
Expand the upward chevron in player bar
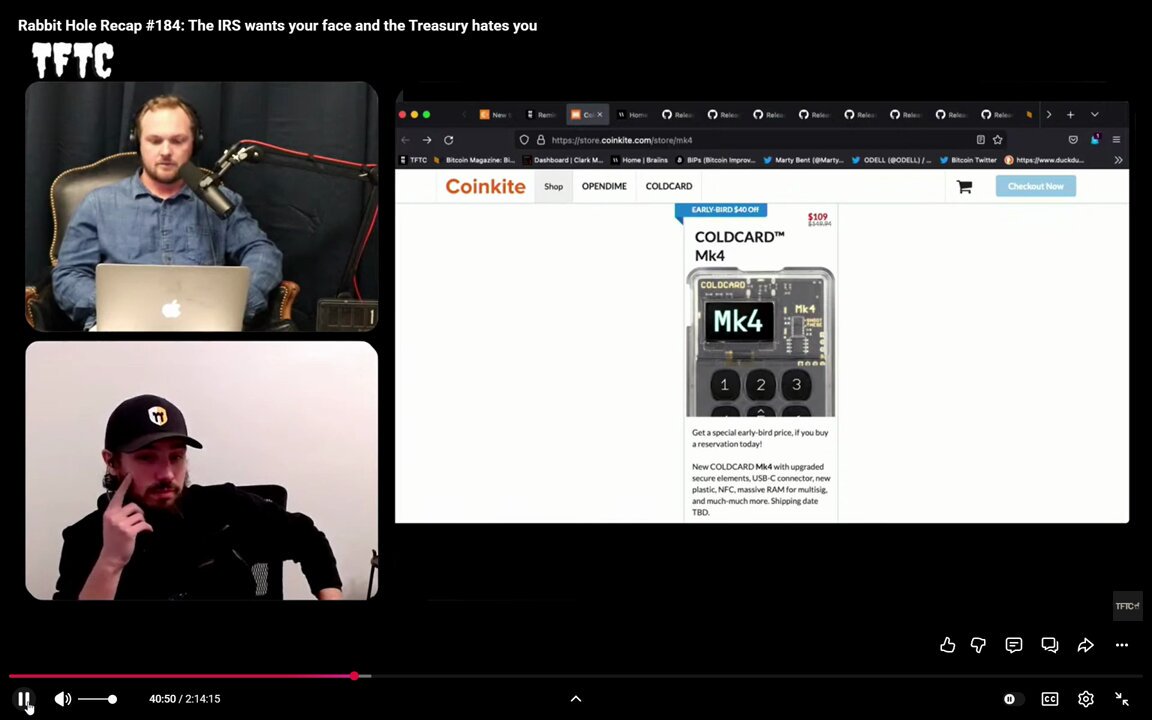(576, 699)
